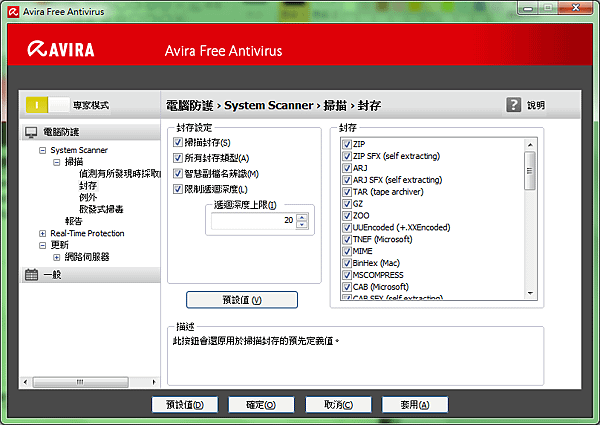Toggle 智慧副檔名辨識(M) checkbox
Viewport: 600px width, 425px height.
[x=178, y=174]
